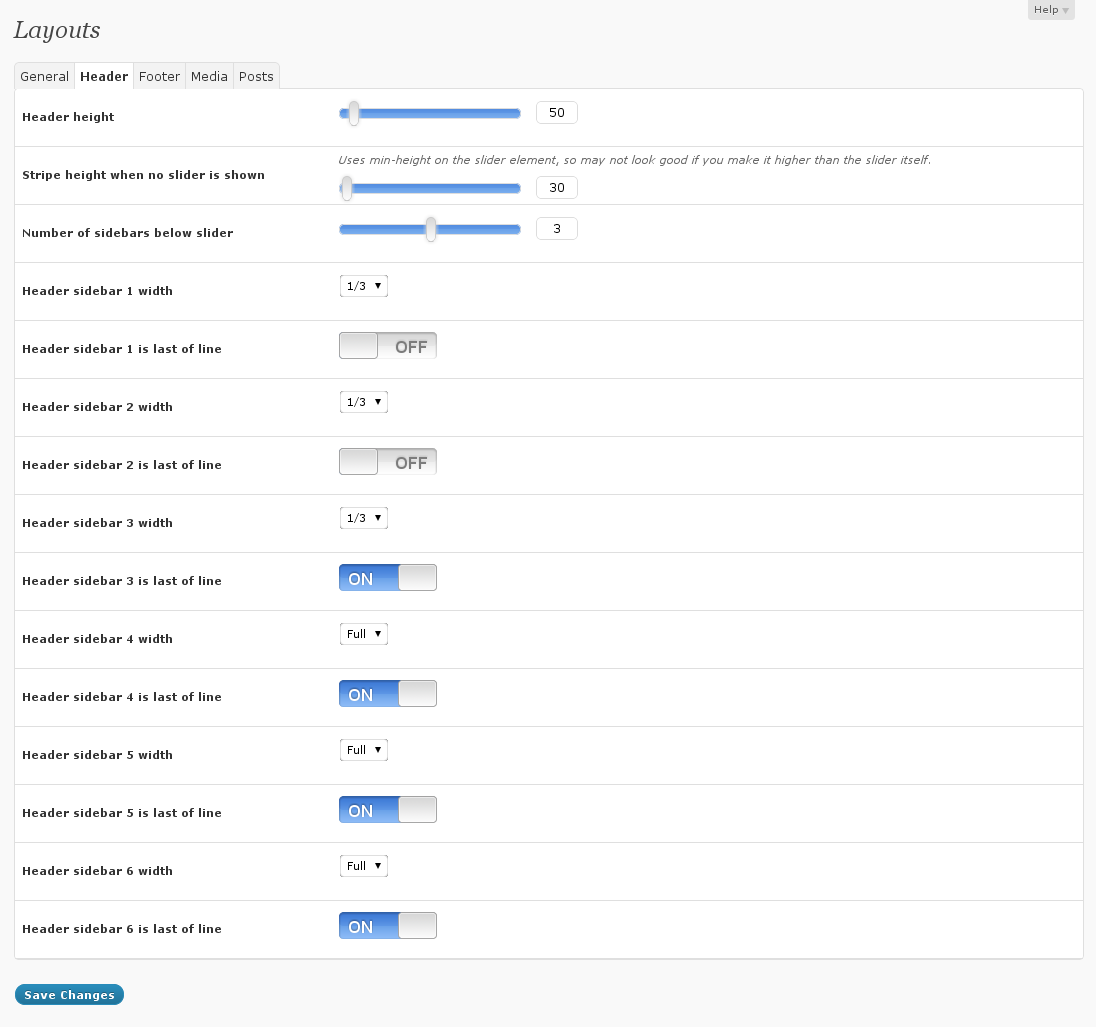Open Header sidebar 4 width dropdown
The width and height of the screenshot is (1096, 1027).
(x=363, y=634)
